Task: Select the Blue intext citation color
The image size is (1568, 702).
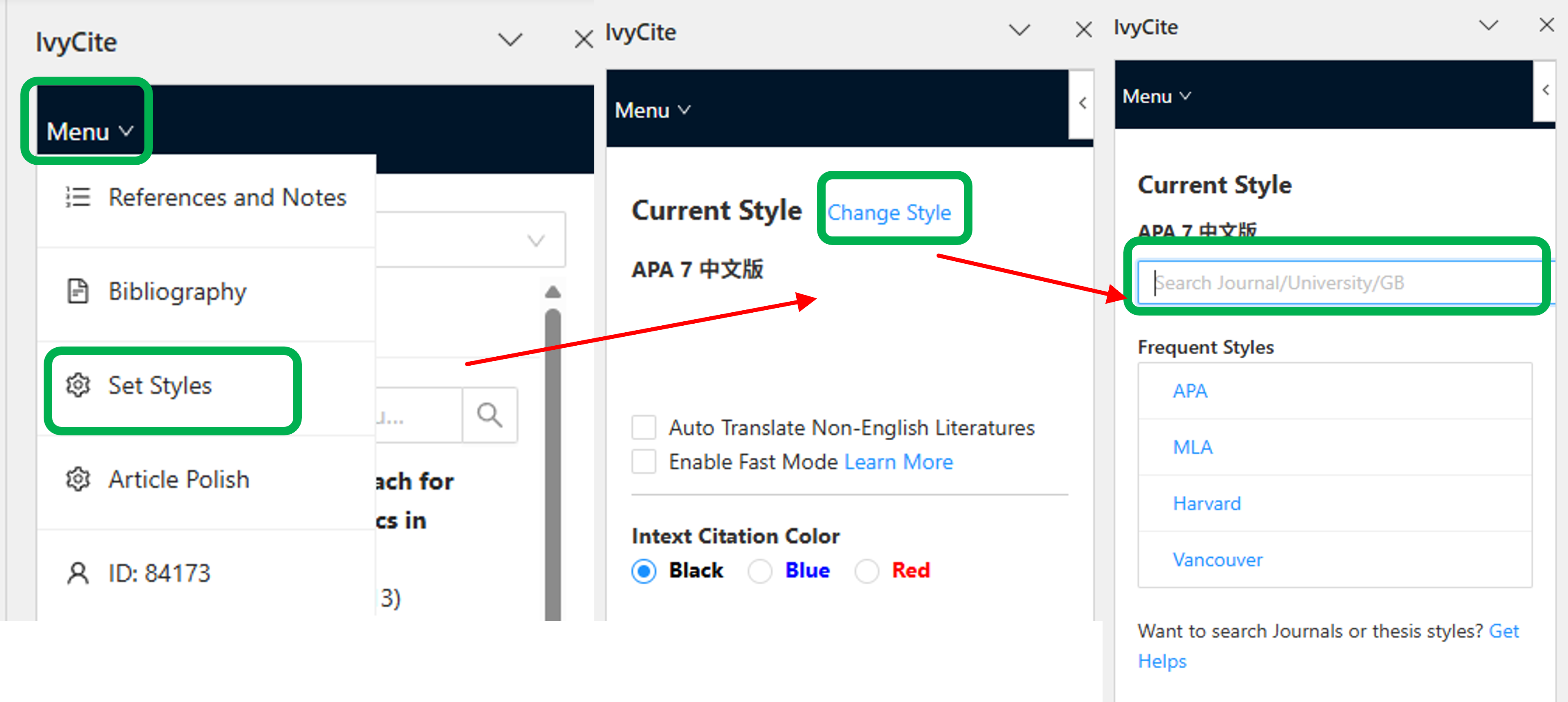Action: [x=760, y=571]
